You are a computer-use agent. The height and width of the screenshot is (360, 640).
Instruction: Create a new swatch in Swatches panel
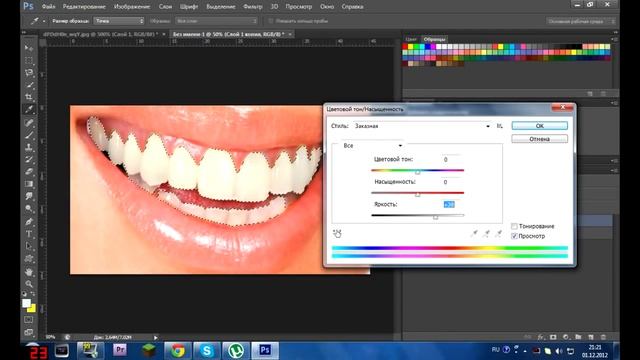590,93
